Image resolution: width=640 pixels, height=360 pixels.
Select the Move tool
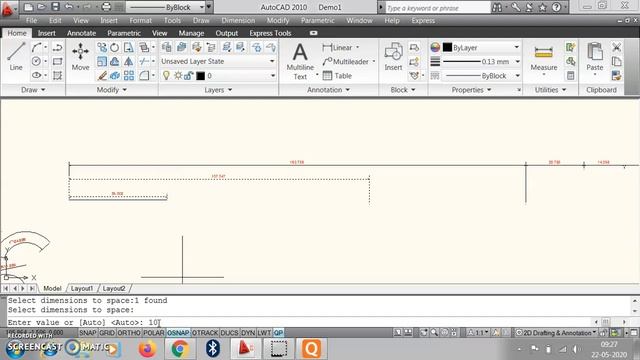click(80, 57)
